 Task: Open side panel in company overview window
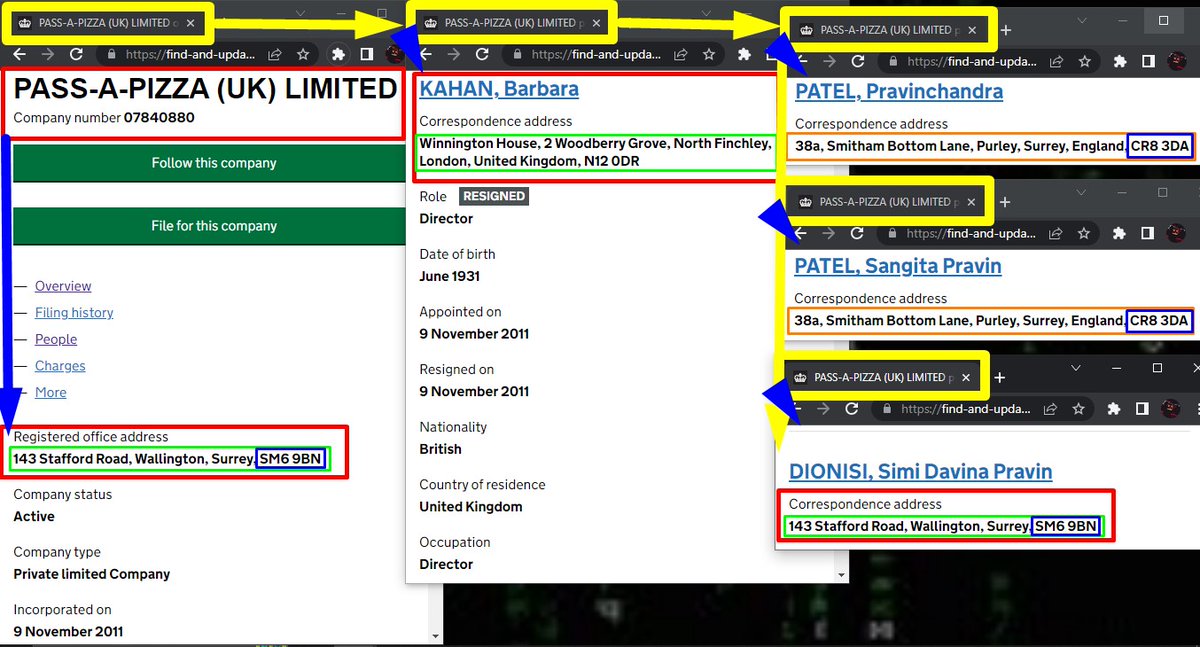pyautogui.click(x=367, y=54)
